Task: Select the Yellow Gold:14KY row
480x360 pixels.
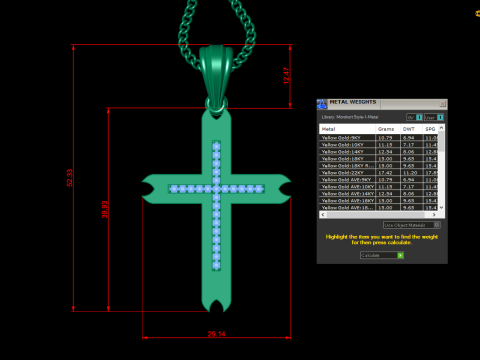Action: [x=379, y=152]
